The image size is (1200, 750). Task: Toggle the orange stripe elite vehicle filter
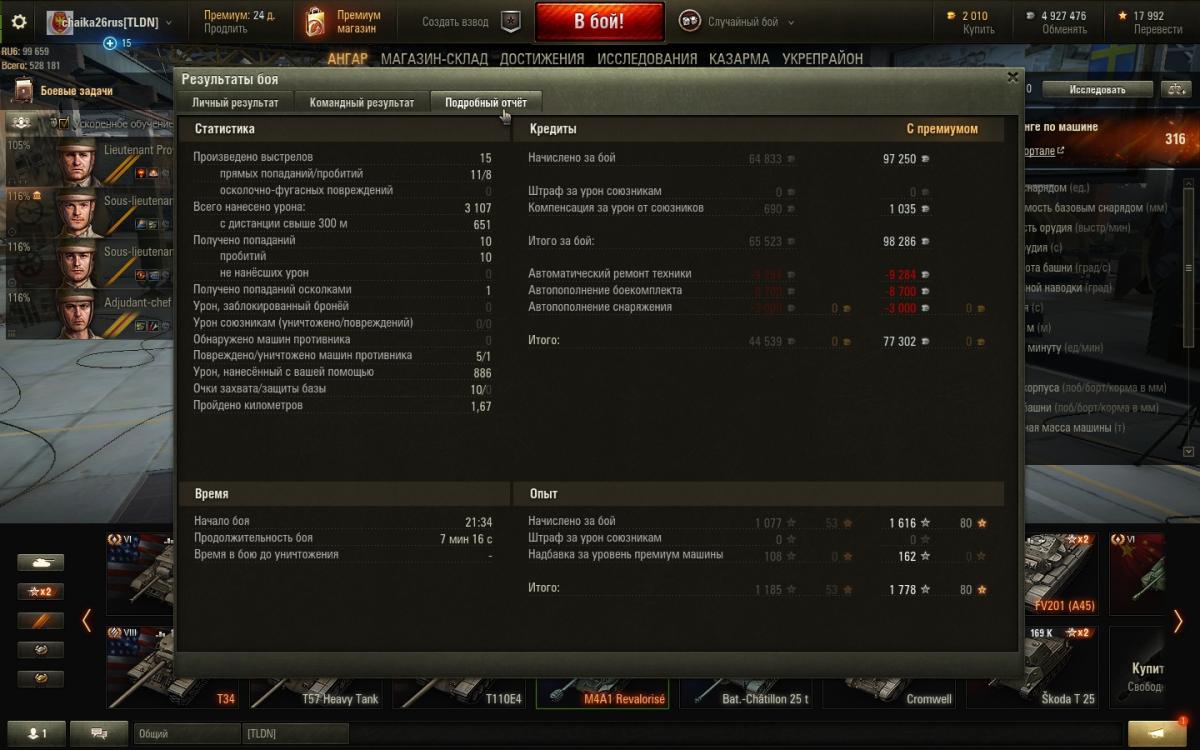point(40,621)
